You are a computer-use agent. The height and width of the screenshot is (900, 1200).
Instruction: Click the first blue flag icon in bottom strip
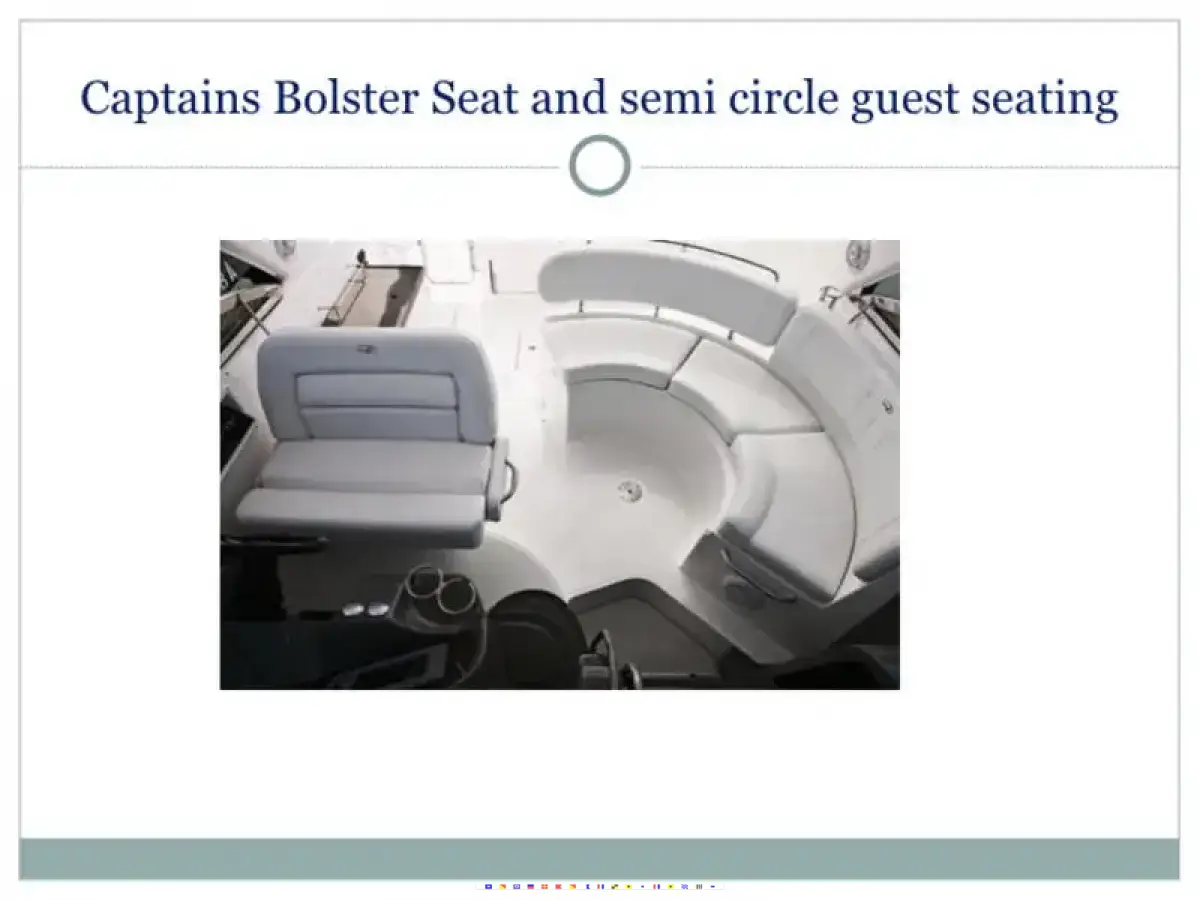pyautogui.click(x=488, y=886)
